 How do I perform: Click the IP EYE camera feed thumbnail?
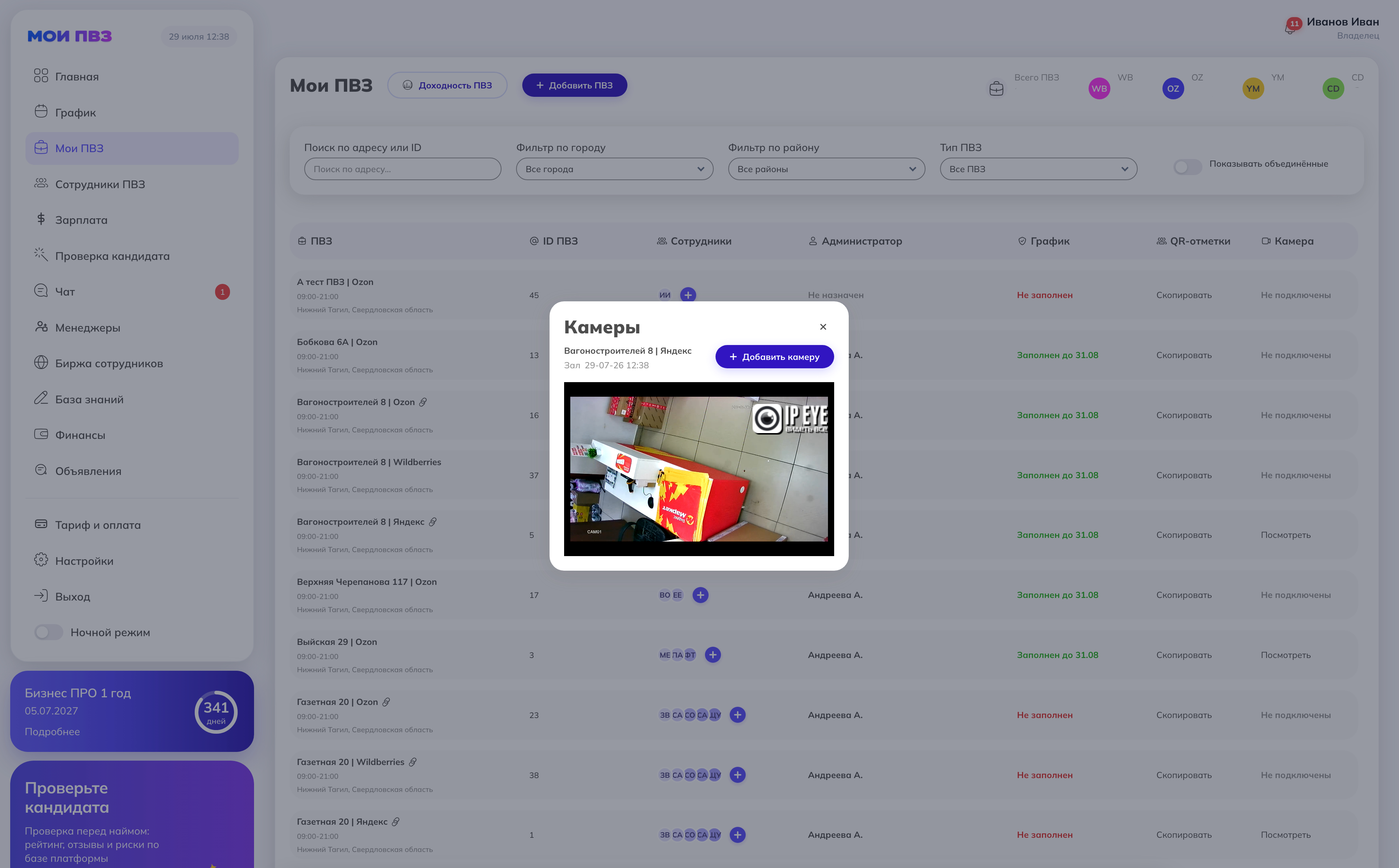pos(699,469)
